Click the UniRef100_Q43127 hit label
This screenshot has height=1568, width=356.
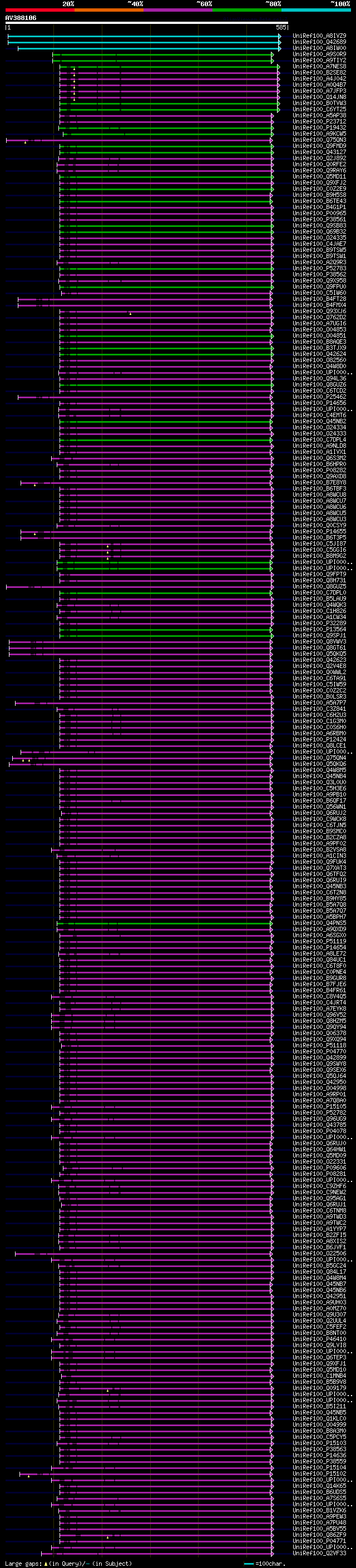319,152
